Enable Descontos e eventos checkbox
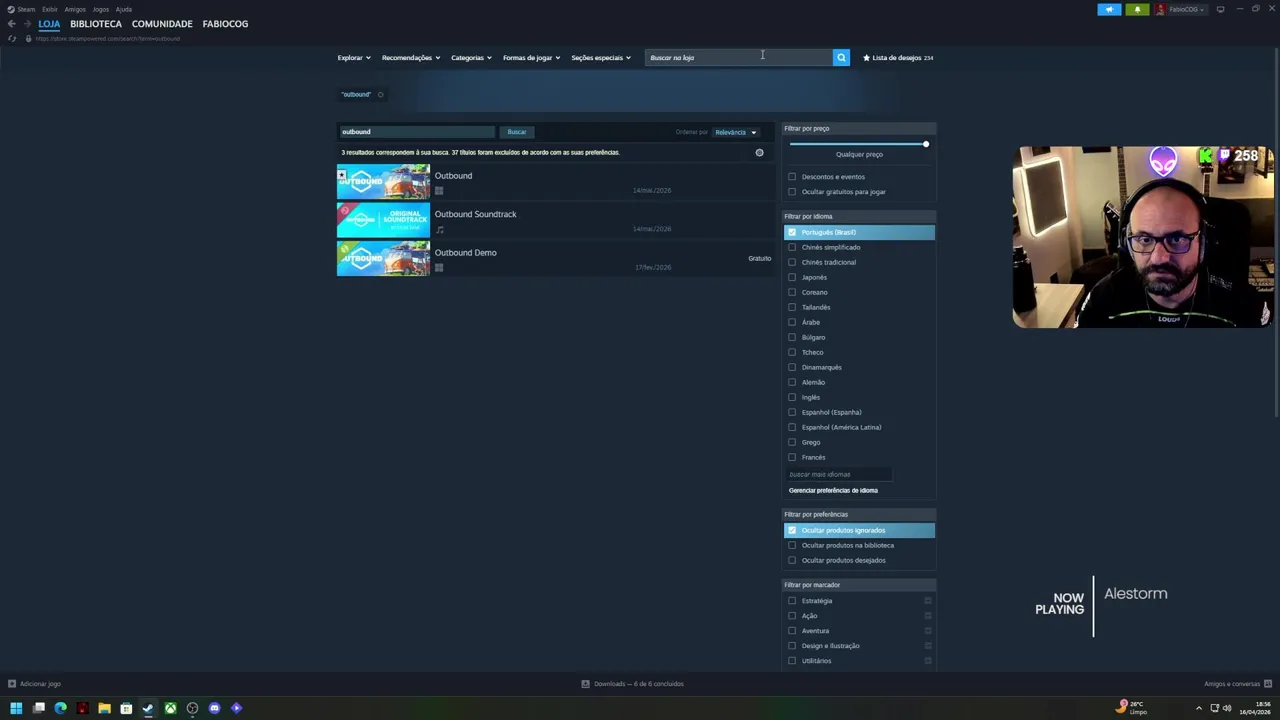The width and height of the screenshot is (1280, 720). 792,177
